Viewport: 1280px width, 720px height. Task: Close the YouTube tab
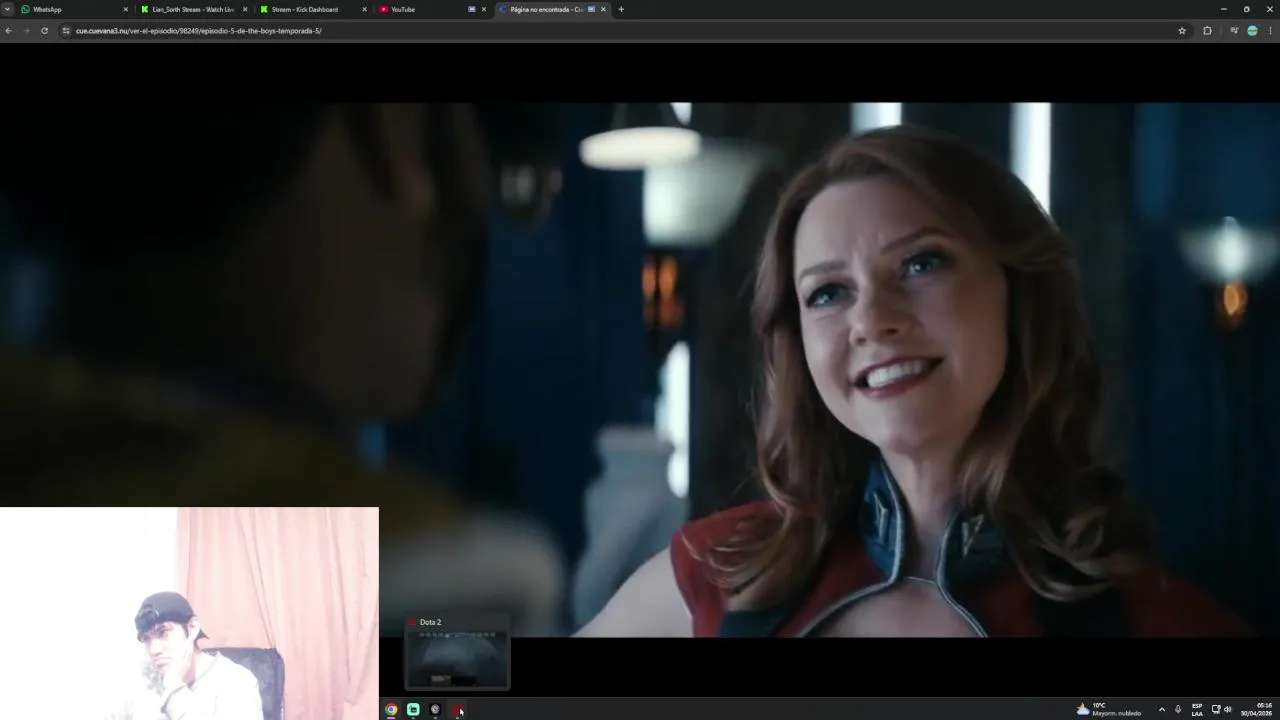click(x=484, y=9)
